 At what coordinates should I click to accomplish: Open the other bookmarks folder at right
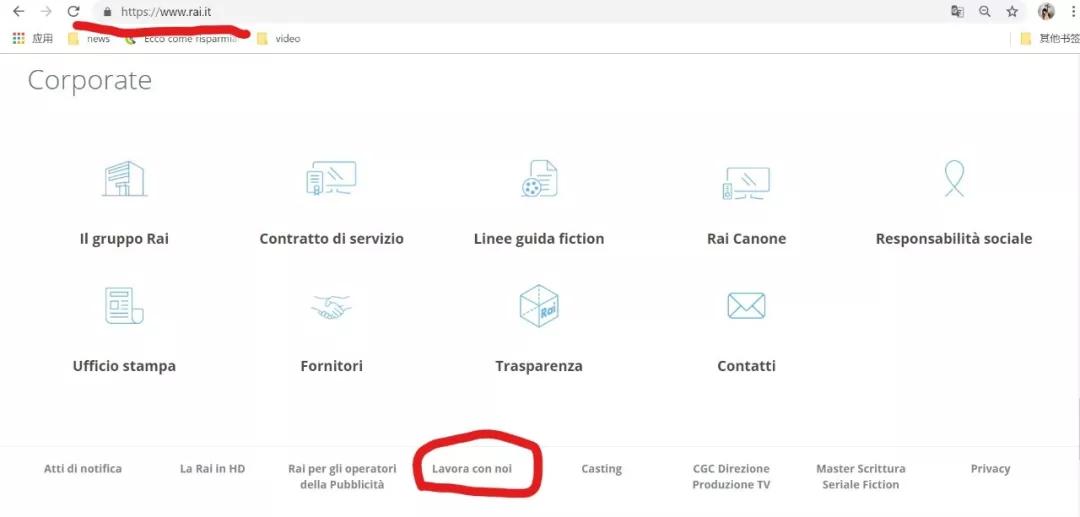pyautogui.click(x=1050, y=39)
